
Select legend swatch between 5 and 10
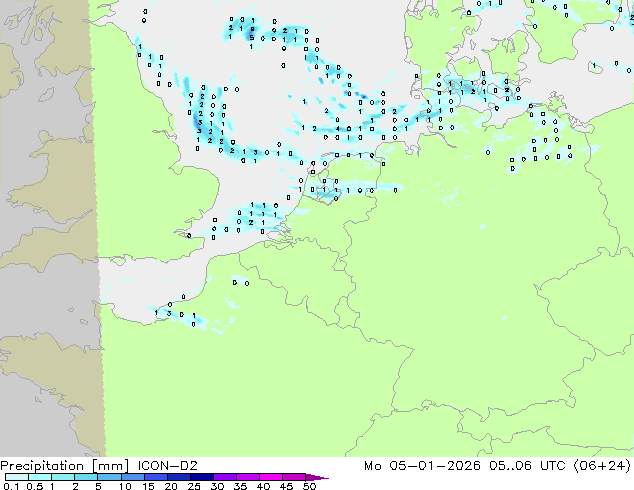110,477
